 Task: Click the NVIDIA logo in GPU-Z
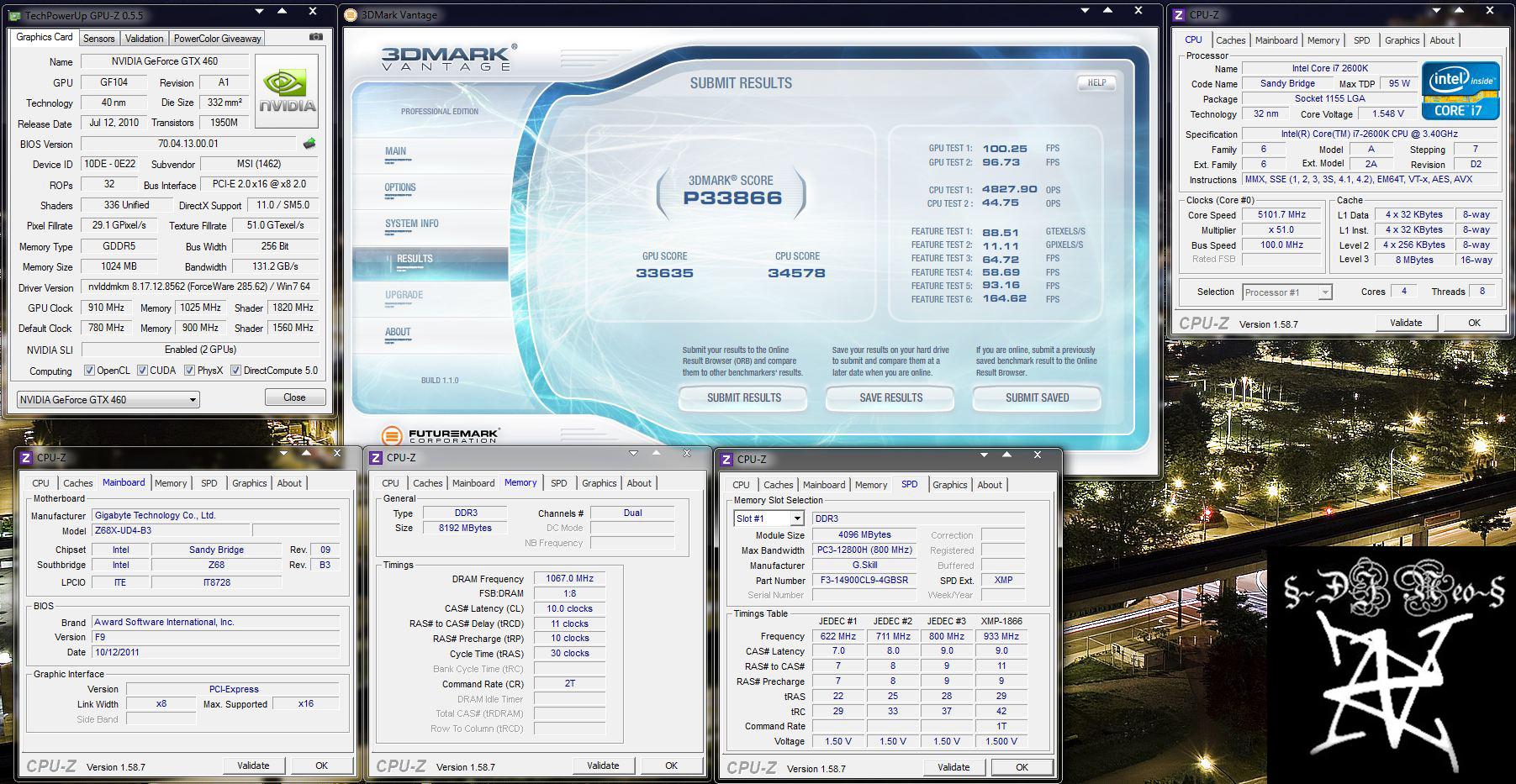click(x=287, y=91)
